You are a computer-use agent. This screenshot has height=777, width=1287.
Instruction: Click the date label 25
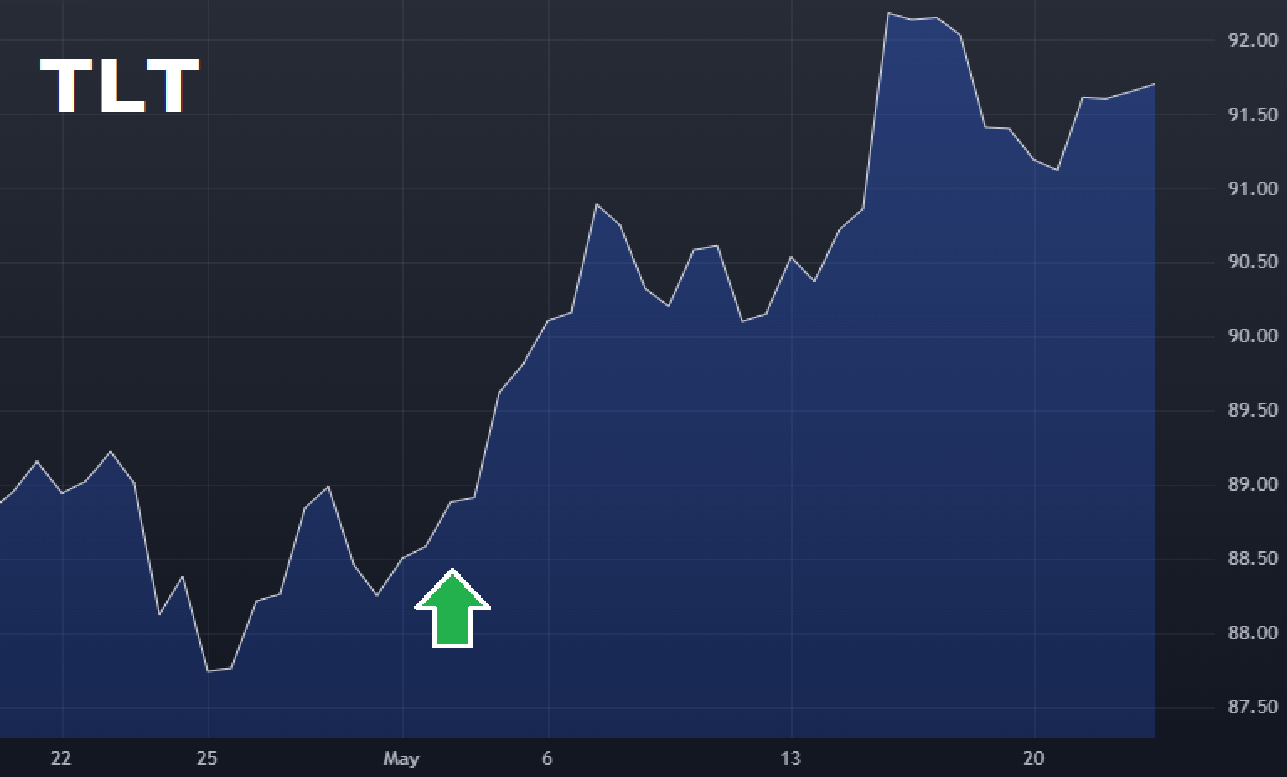click(207, 759)
